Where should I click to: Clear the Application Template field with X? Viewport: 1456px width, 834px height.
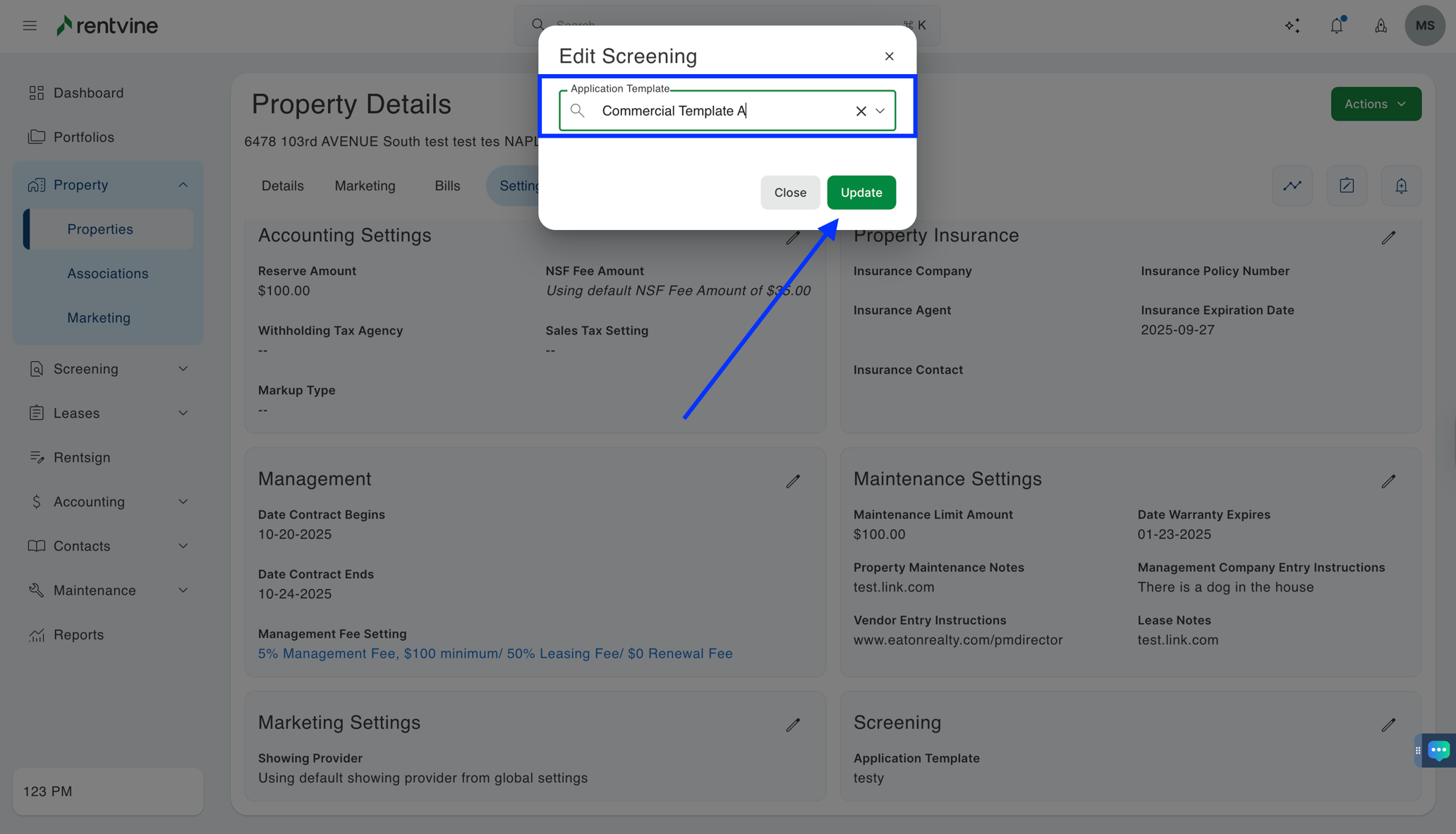click(860, 111)
